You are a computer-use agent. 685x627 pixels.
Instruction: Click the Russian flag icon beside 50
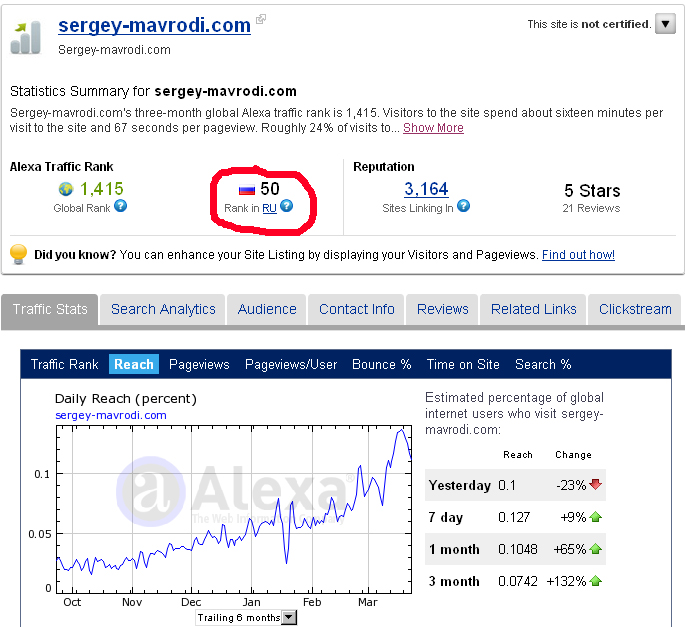(x=246, y=189)
